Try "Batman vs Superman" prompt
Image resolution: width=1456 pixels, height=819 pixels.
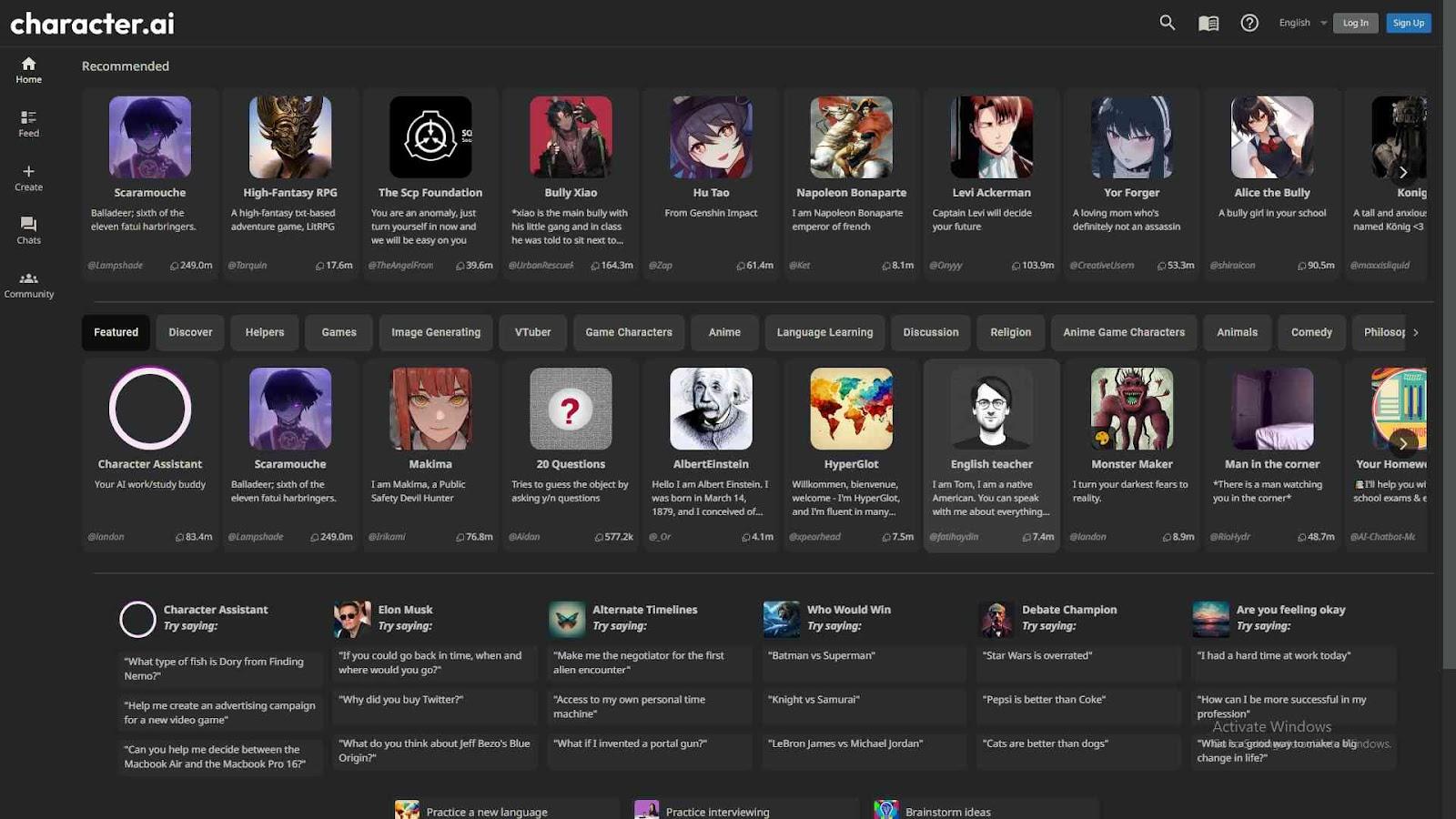point(864,663)
